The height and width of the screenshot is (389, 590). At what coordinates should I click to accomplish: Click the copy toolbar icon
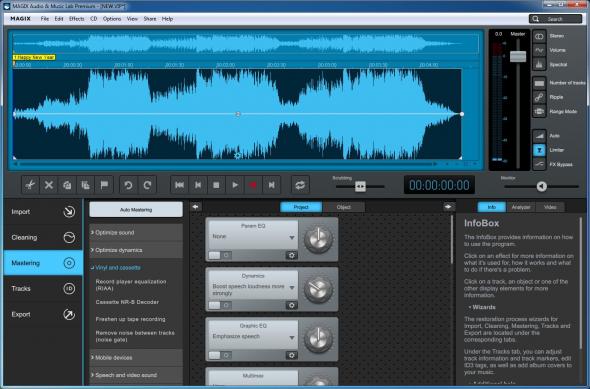pyautogui.click(x=67, y=185)
